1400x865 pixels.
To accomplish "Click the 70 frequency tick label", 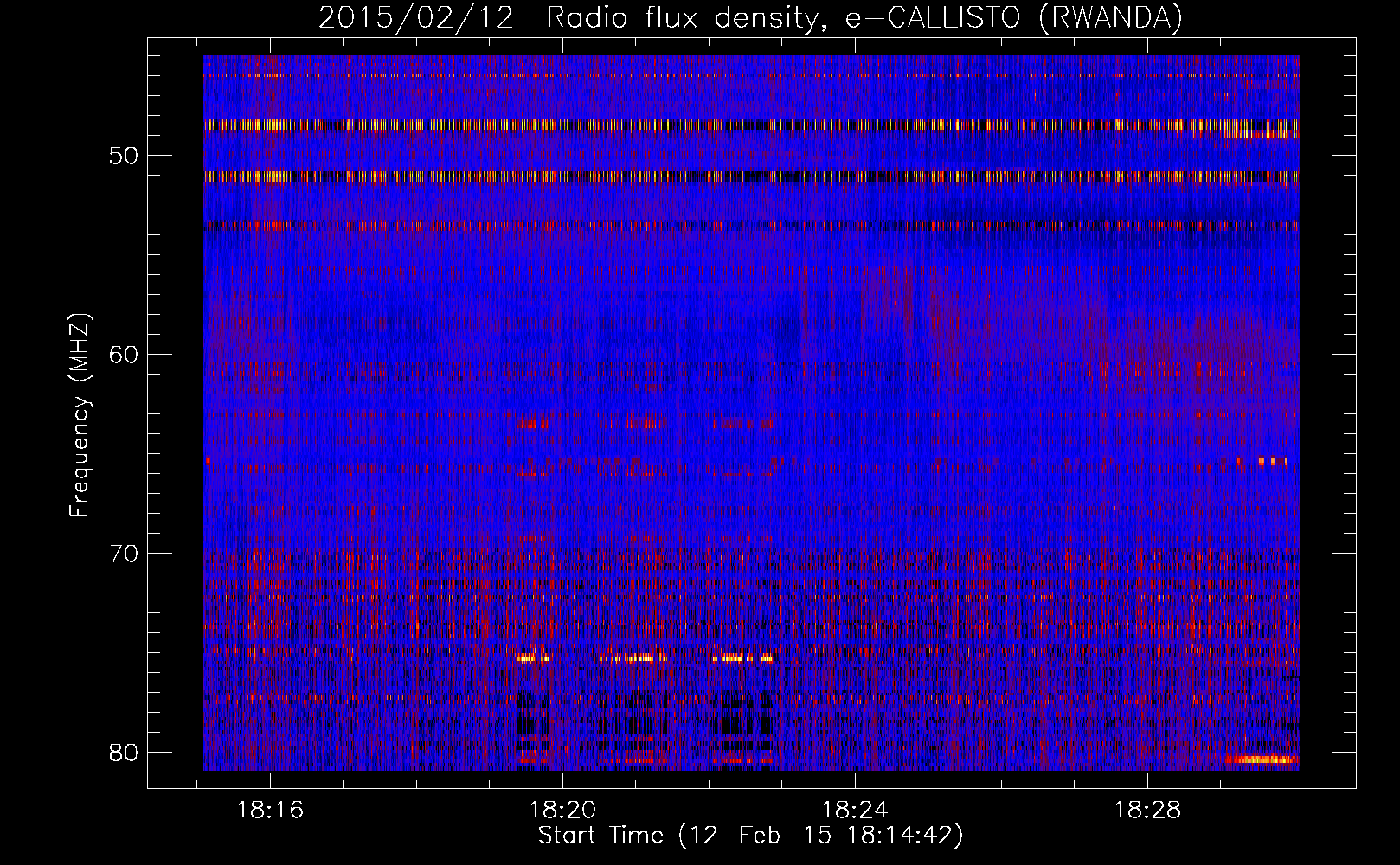I will pyautogui.click(x=125, y=554).
